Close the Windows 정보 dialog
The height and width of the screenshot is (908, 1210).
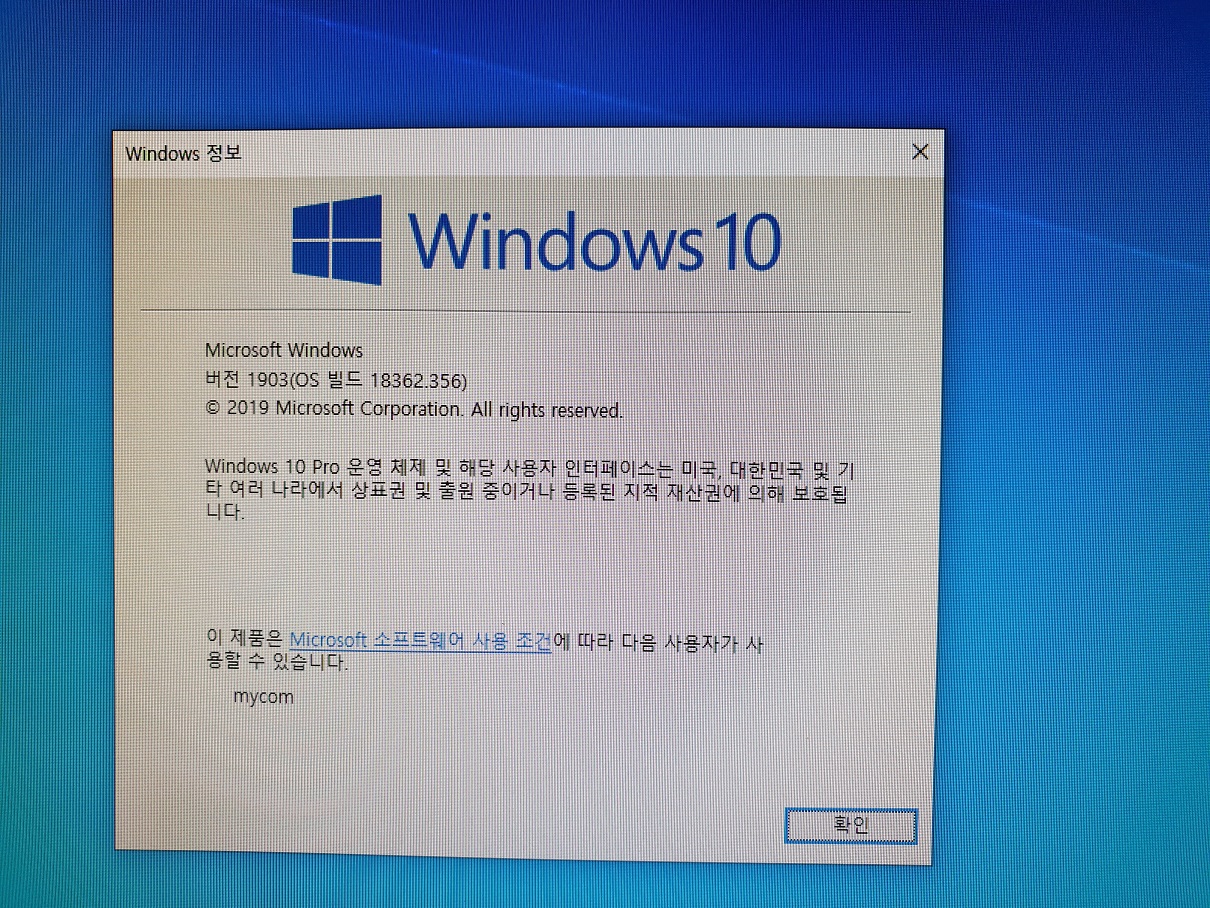pyautogui.click(x=920, y=152)
